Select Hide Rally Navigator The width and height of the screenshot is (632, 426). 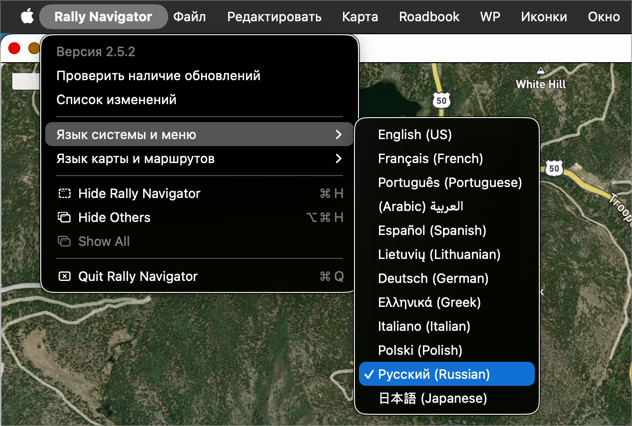coord(199,193)
